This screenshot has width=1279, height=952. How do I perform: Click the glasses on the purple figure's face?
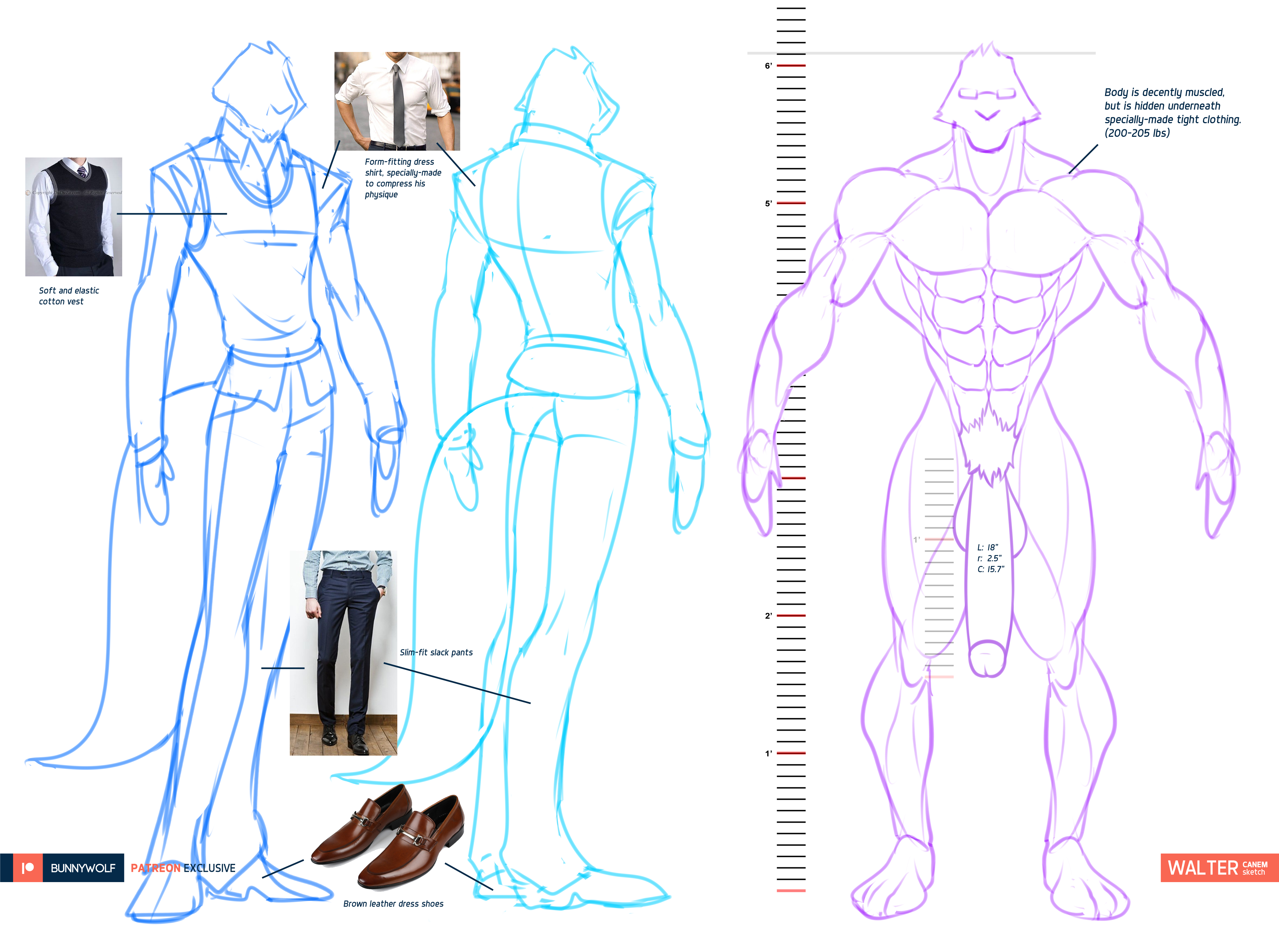987,93
